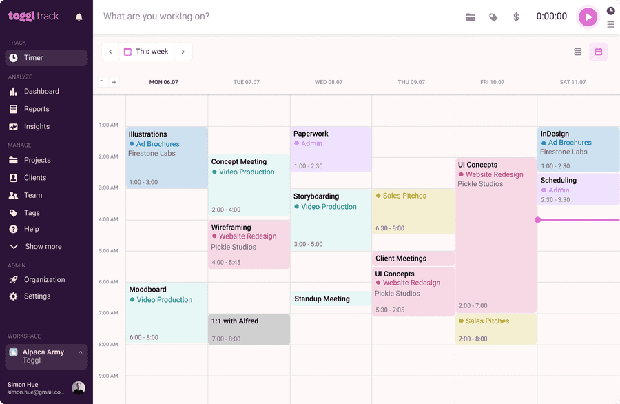Open Simon Hue's profile avatar

coord(78,387)
